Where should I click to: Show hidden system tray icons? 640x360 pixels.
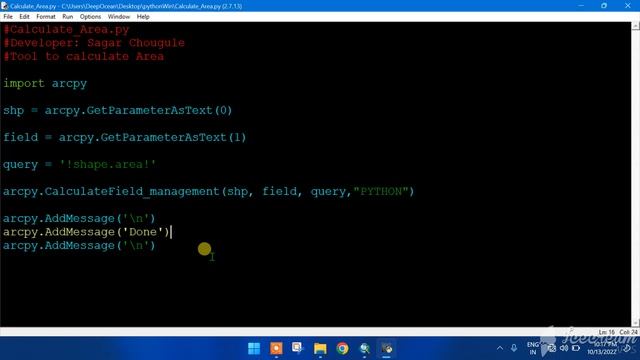(x=500, y=348)
